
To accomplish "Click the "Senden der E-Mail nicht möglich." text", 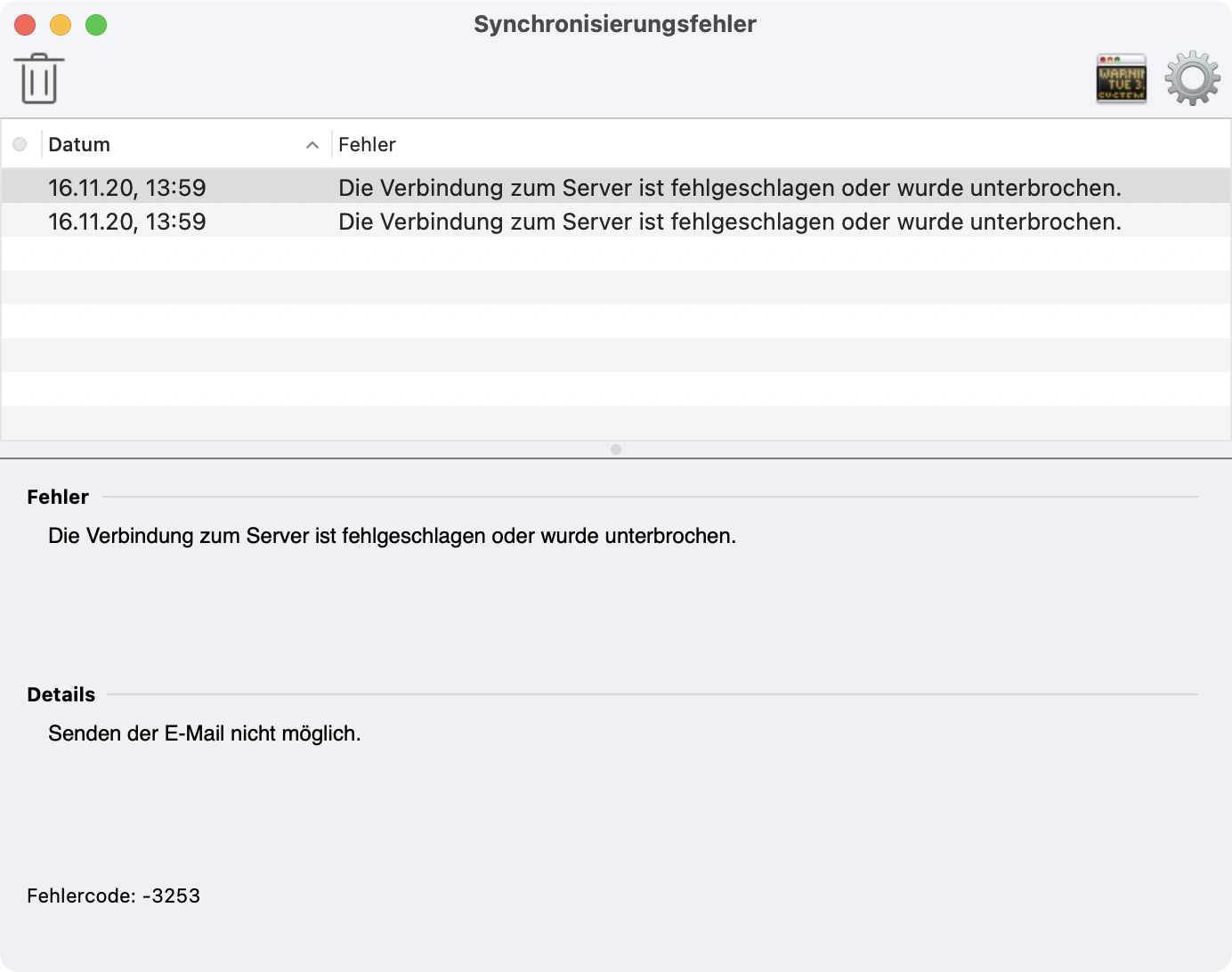I will tap(204, 733).
